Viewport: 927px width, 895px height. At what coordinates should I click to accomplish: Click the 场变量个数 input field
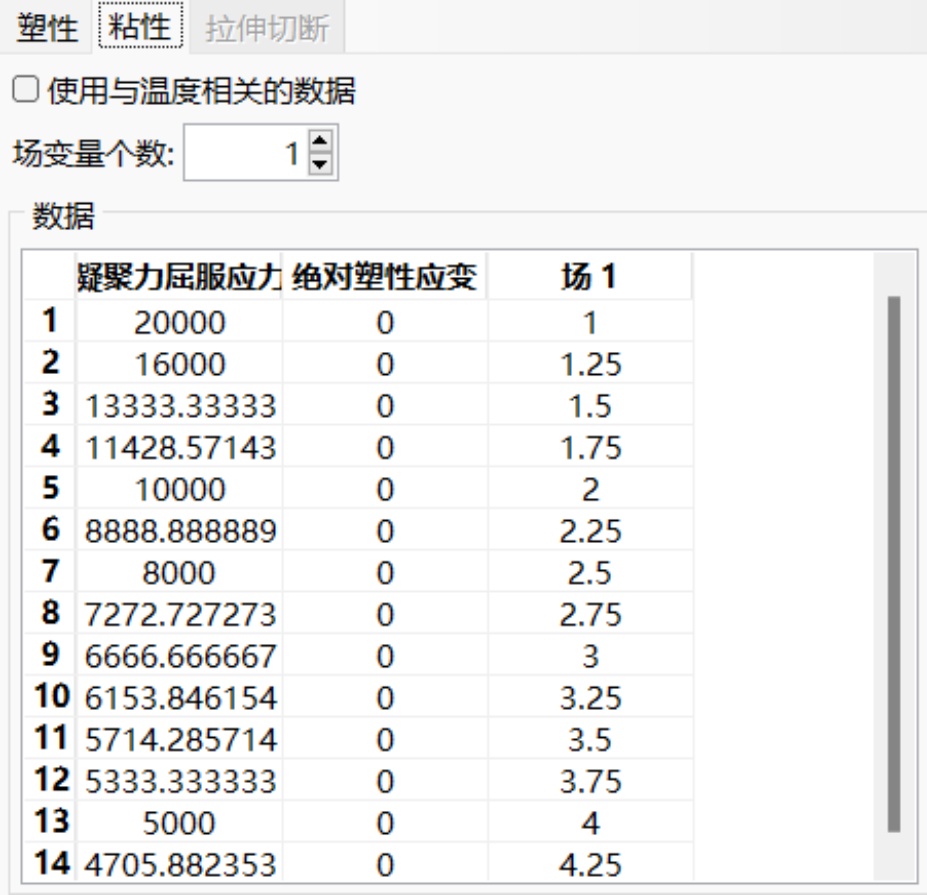(245, 155)
